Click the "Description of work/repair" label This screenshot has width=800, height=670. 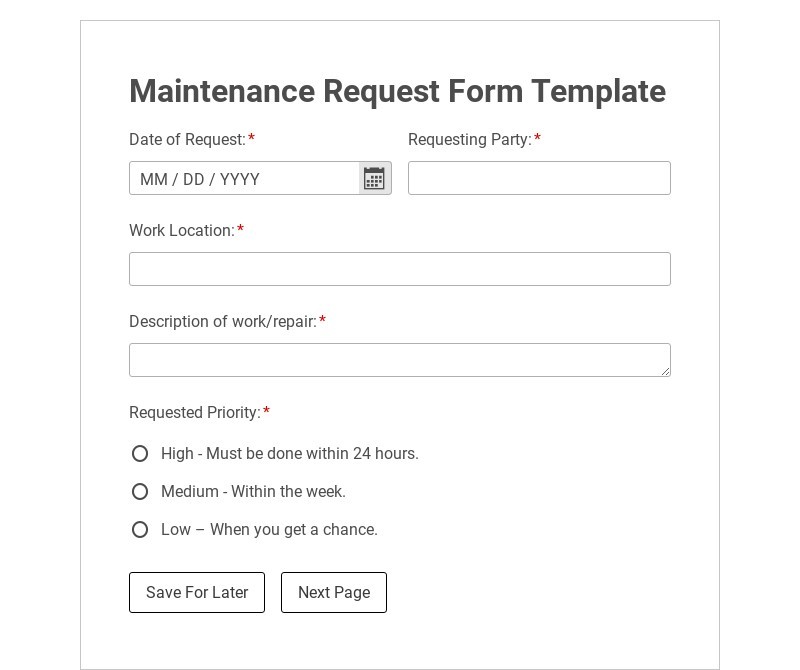(222, 322)
